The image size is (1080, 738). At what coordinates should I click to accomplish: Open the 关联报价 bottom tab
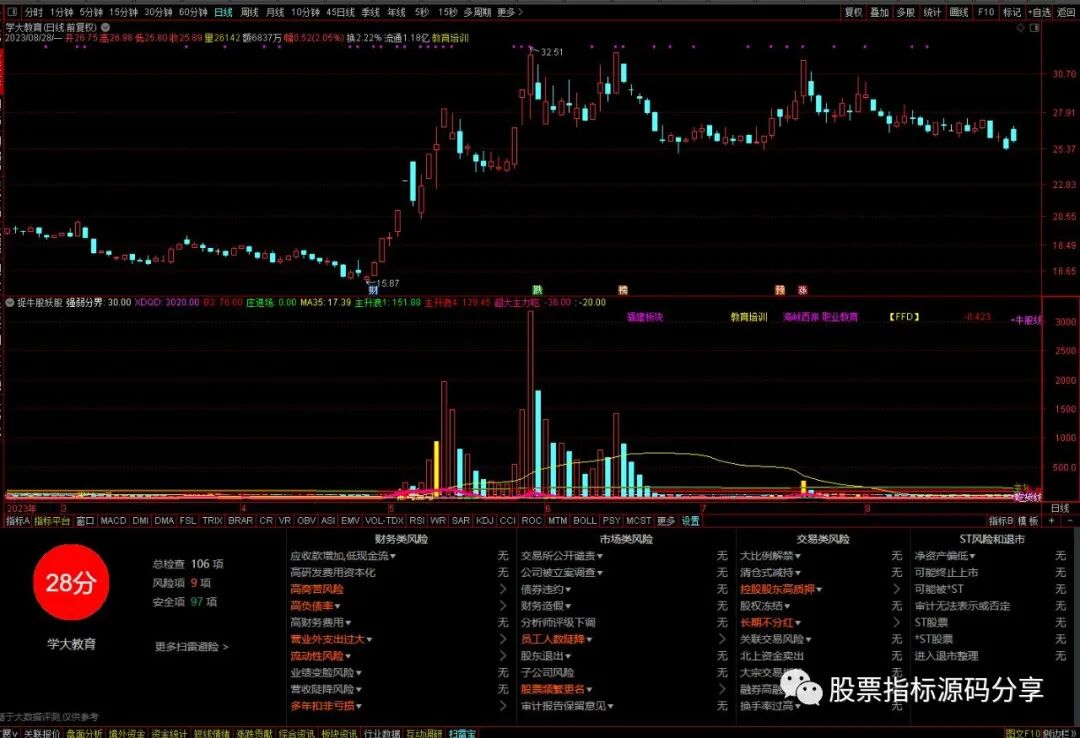pos(42,734)
